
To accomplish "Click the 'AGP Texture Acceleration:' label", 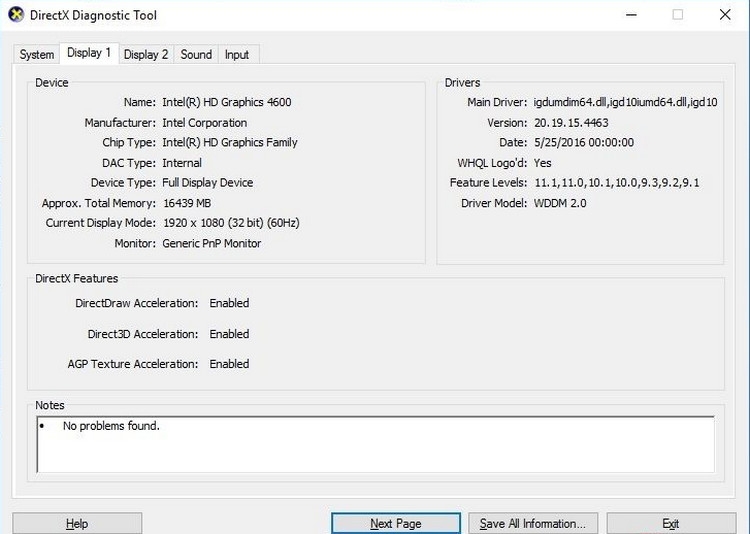I will point(132,364).
